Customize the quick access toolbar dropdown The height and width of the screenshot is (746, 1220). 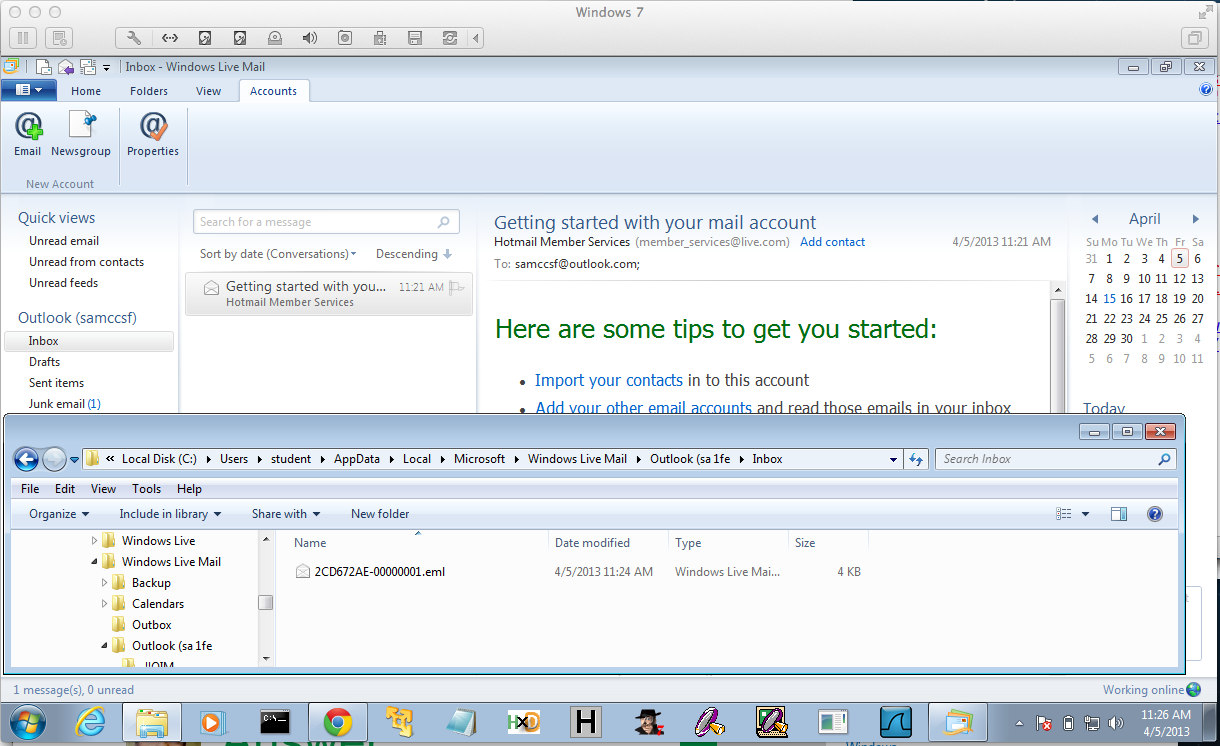point(106,67)
